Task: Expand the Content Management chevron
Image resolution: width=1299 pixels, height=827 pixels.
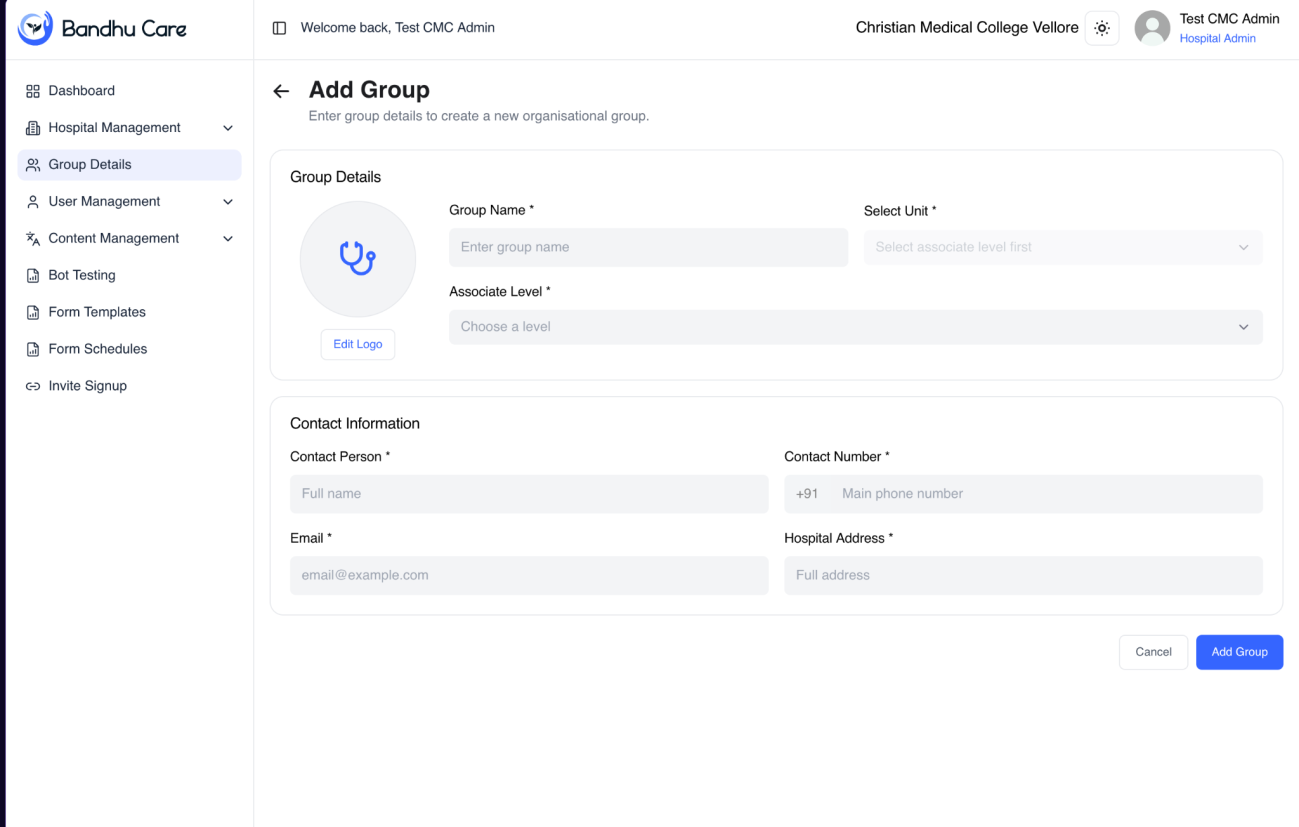Action: pos(228,239)
